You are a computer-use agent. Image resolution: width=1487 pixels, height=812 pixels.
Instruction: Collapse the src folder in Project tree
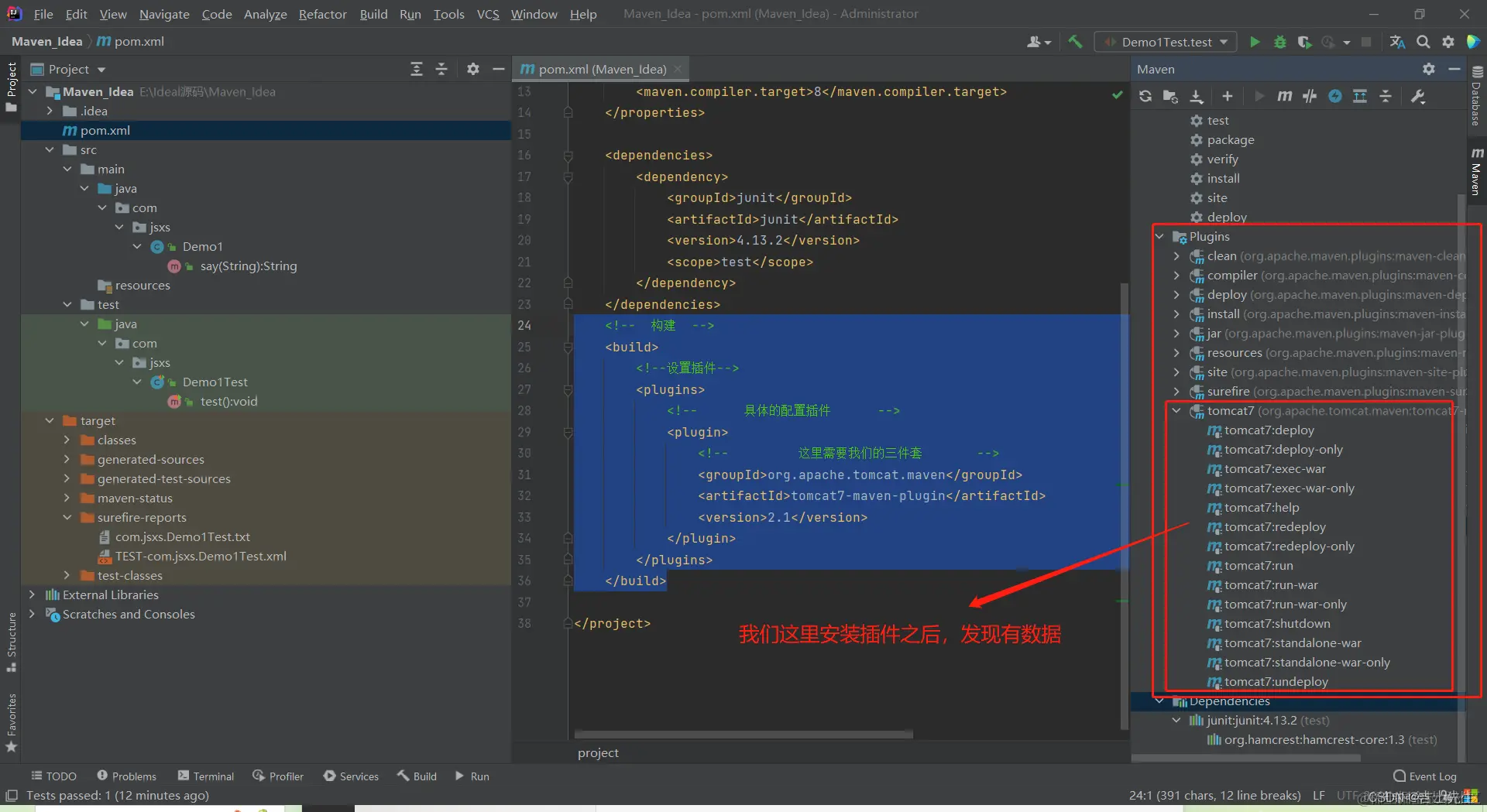pyautogui.click(x=50, y=150)
